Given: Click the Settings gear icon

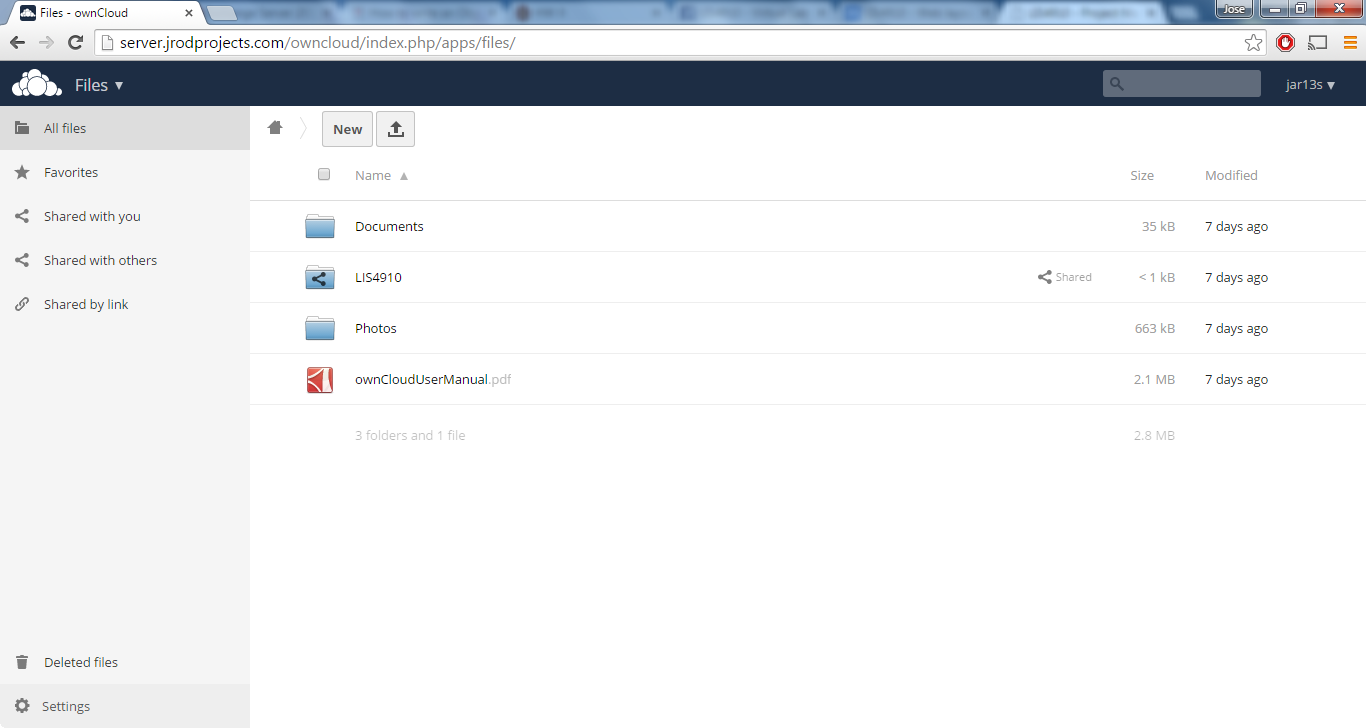Looking at the screenshot, I should [x=22, y=706].
